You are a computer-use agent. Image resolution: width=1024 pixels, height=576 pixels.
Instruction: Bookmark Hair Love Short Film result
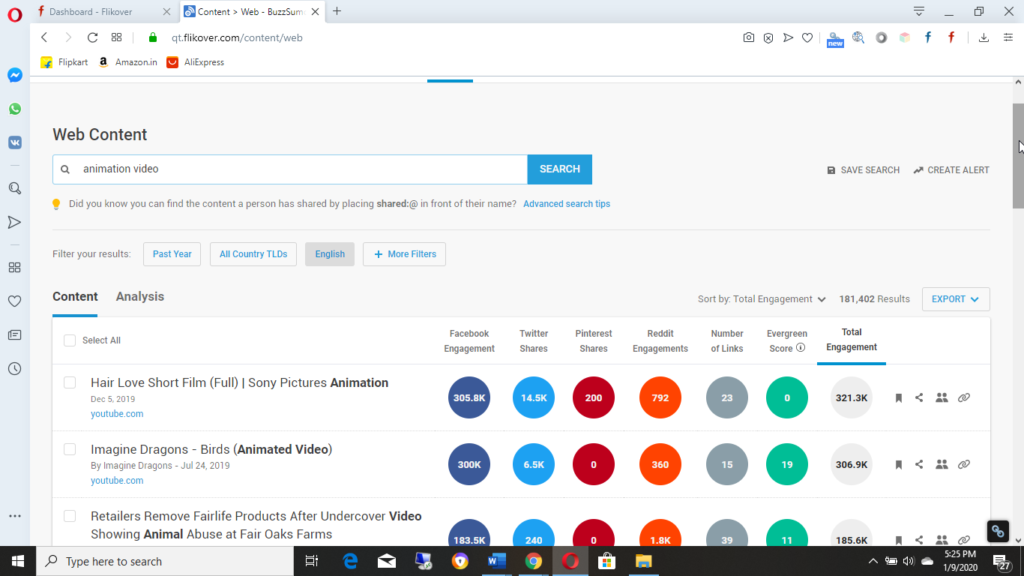click(899, 398)
